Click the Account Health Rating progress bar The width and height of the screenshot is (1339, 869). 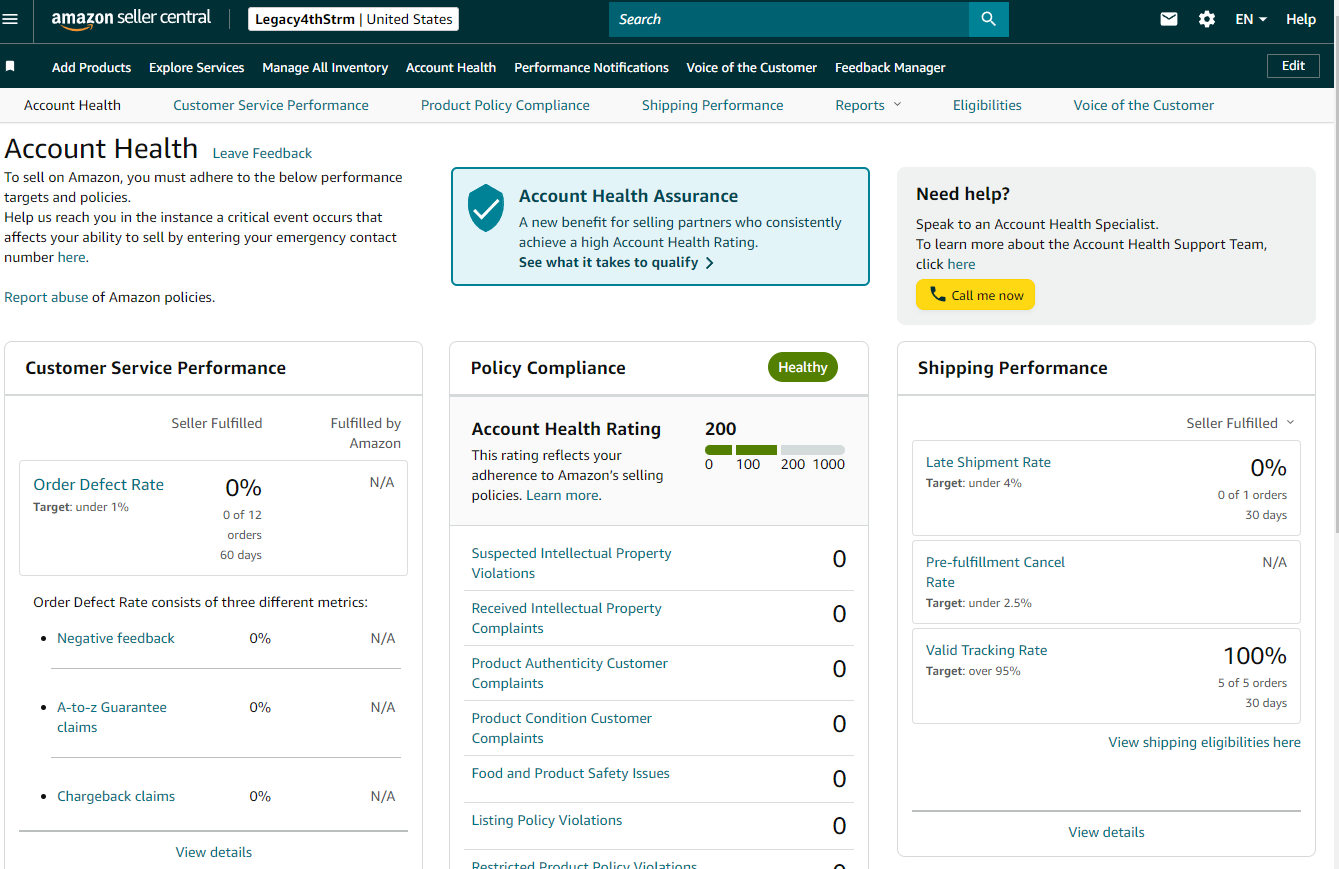[775, 450]
